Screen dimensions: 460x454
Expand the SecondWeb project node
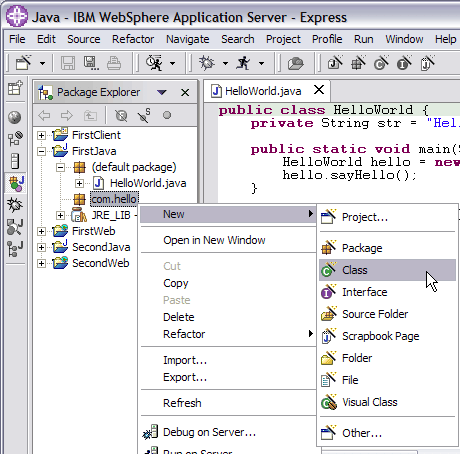(x=41, y=263)
